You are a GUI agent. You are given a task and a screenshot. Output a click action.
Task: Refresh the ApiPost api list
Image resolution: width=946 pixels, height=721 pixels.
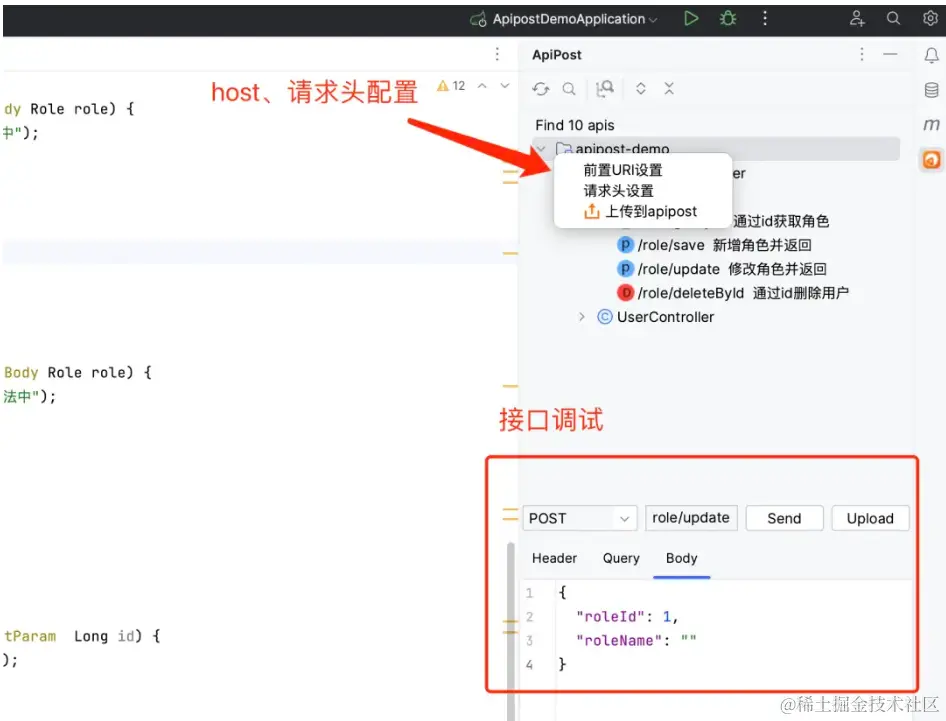click(541, 89)
